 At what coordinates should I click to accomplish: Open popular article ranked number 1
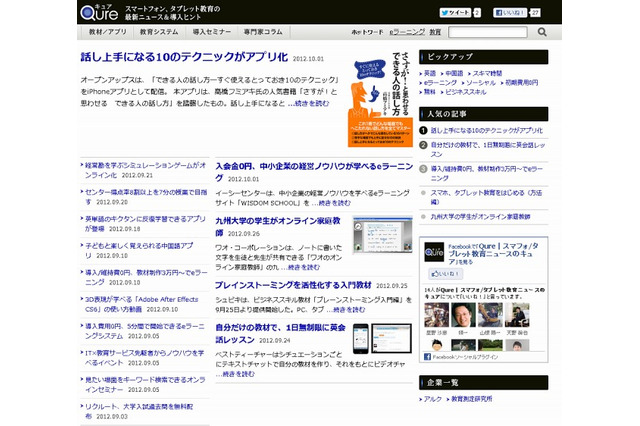487,131
